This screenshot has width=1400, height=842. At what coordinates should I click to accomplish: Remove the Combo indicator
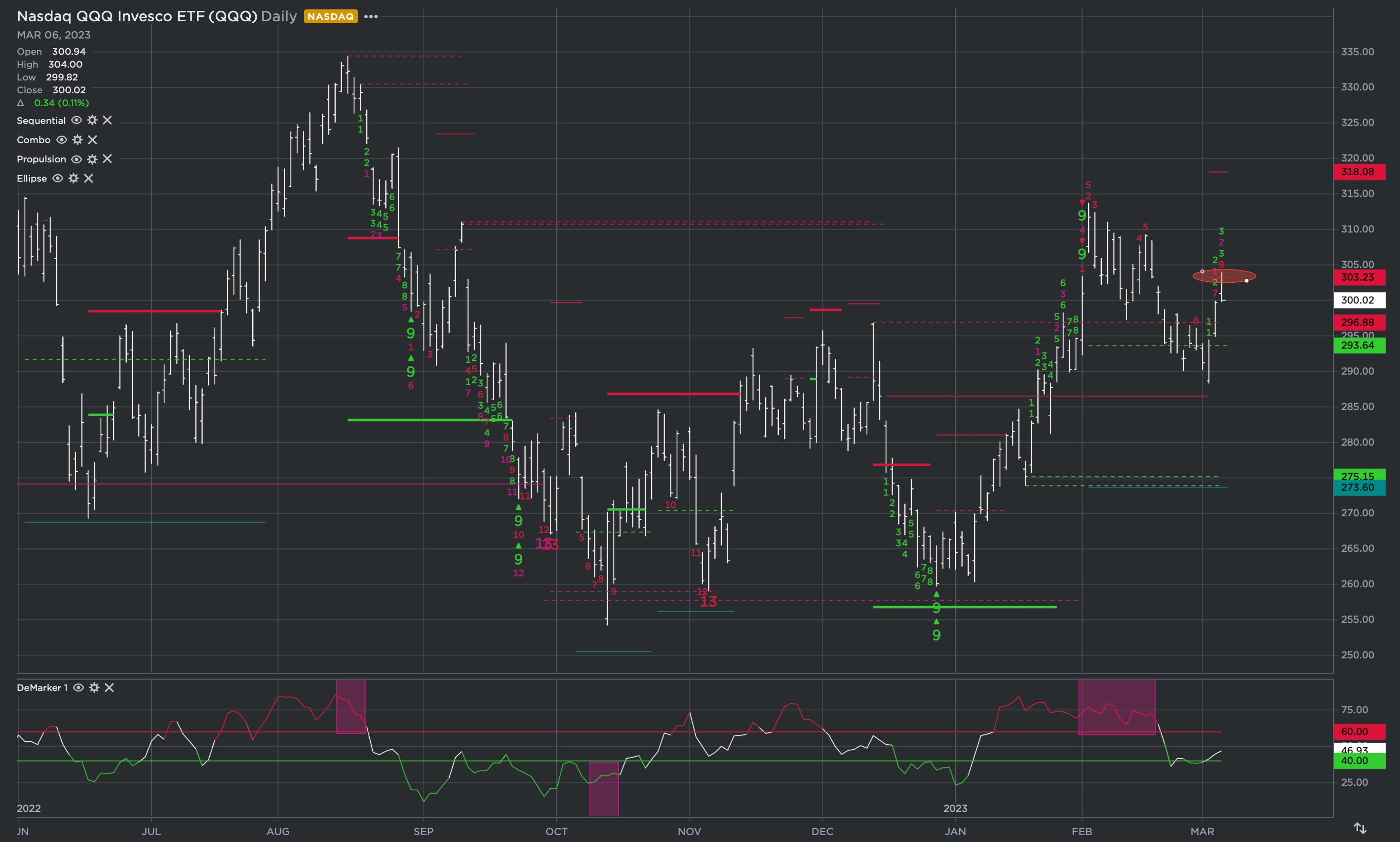point(92,140)
